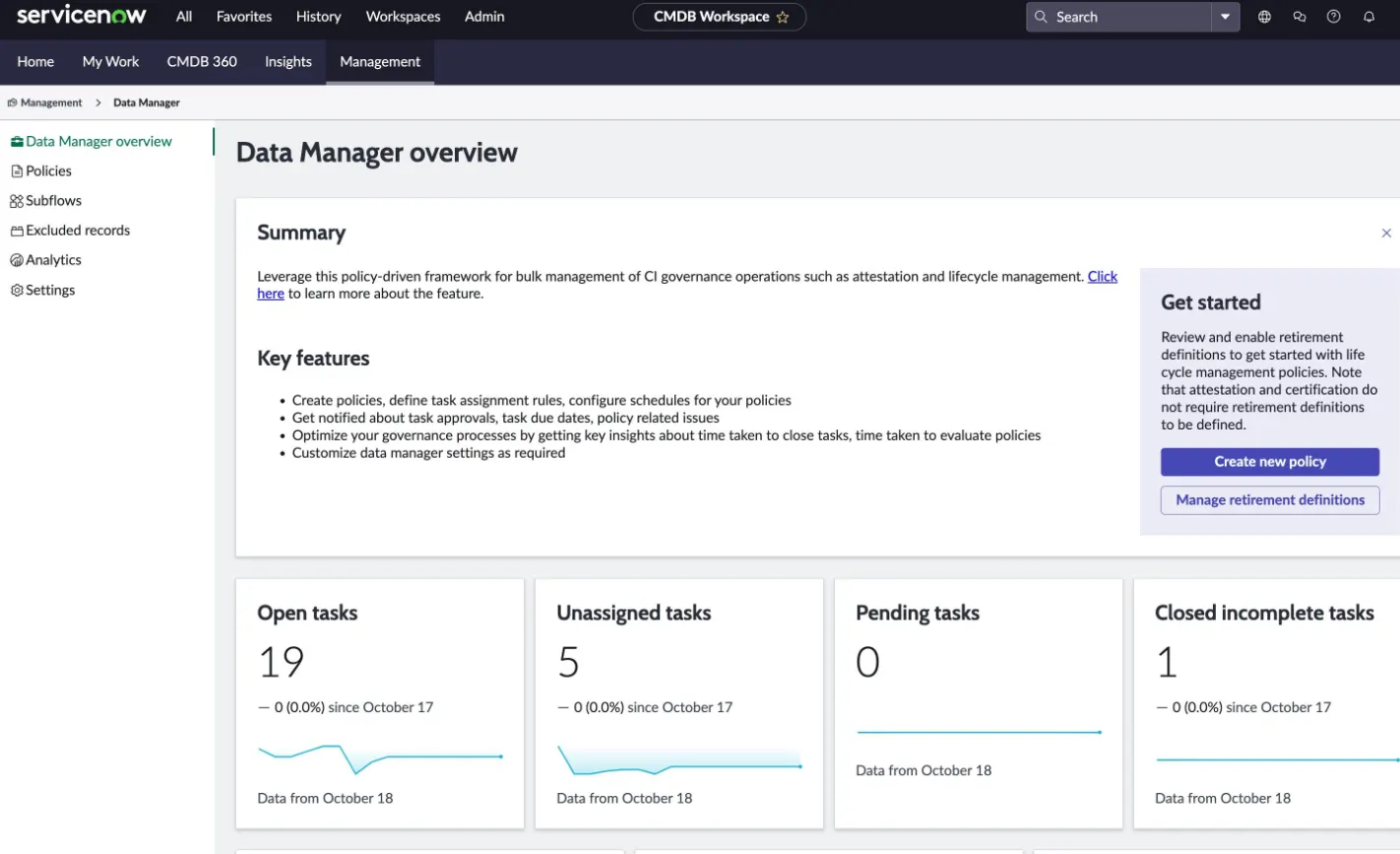Click the "Key features" heading
This screenshot has width=1400, height=854.
pos(313,359)
